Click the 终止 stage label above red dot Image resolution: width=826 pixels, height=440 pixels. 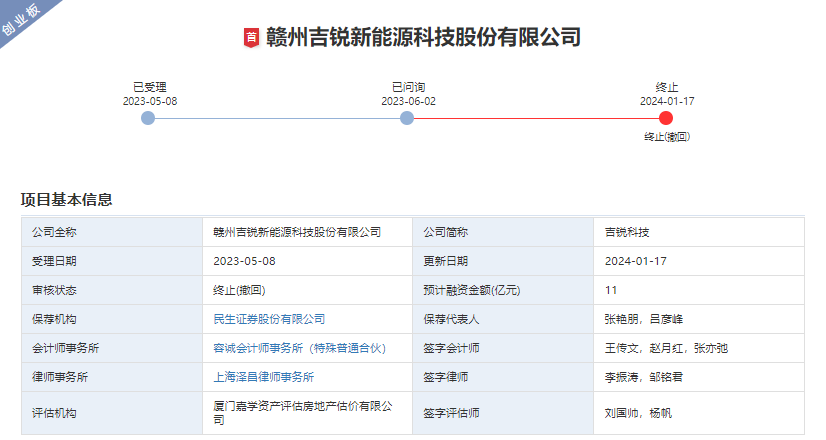[667, 87]
